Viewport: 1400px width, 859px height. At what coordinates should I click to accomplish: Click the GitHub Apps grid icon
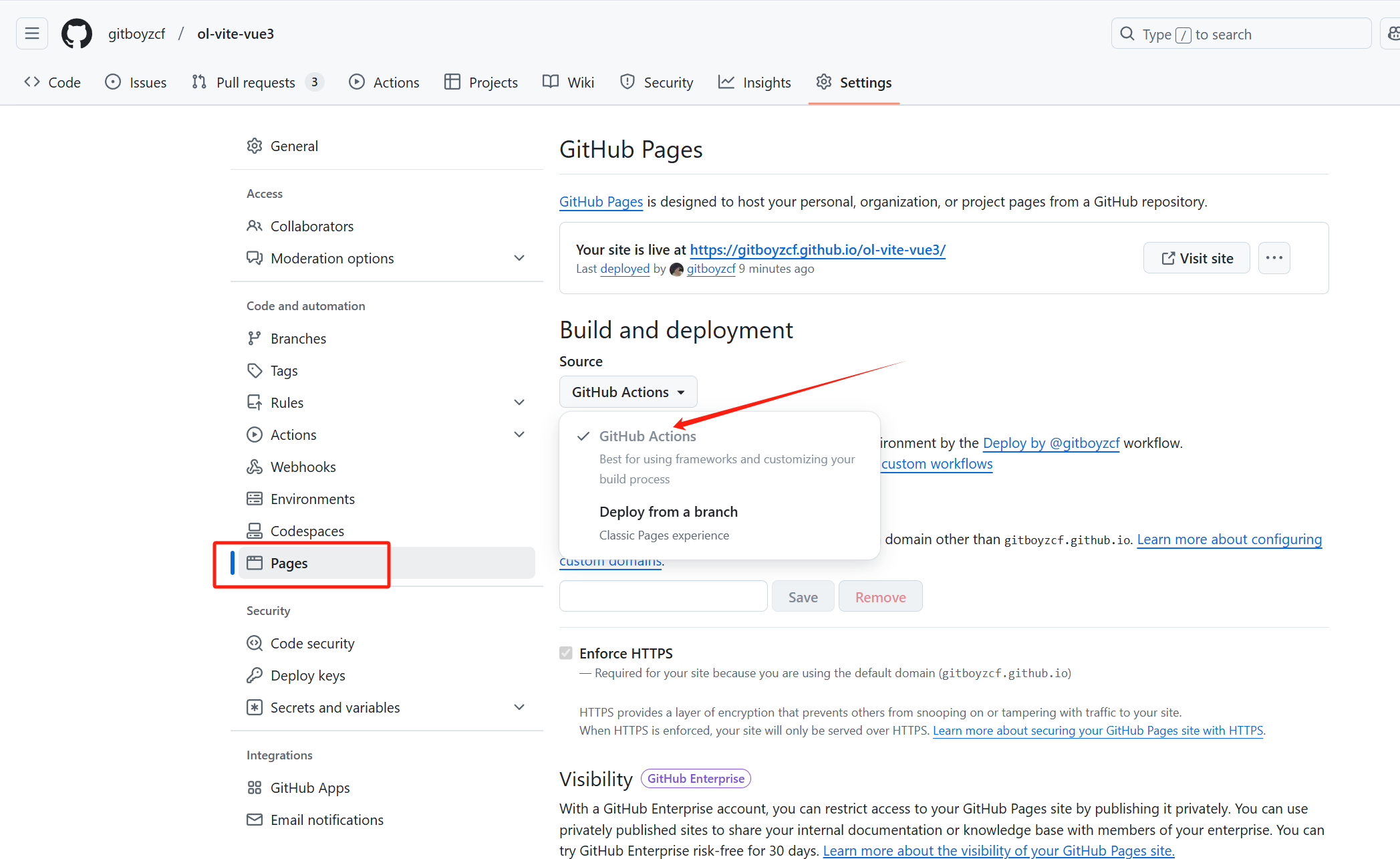(x=255, y=787)
